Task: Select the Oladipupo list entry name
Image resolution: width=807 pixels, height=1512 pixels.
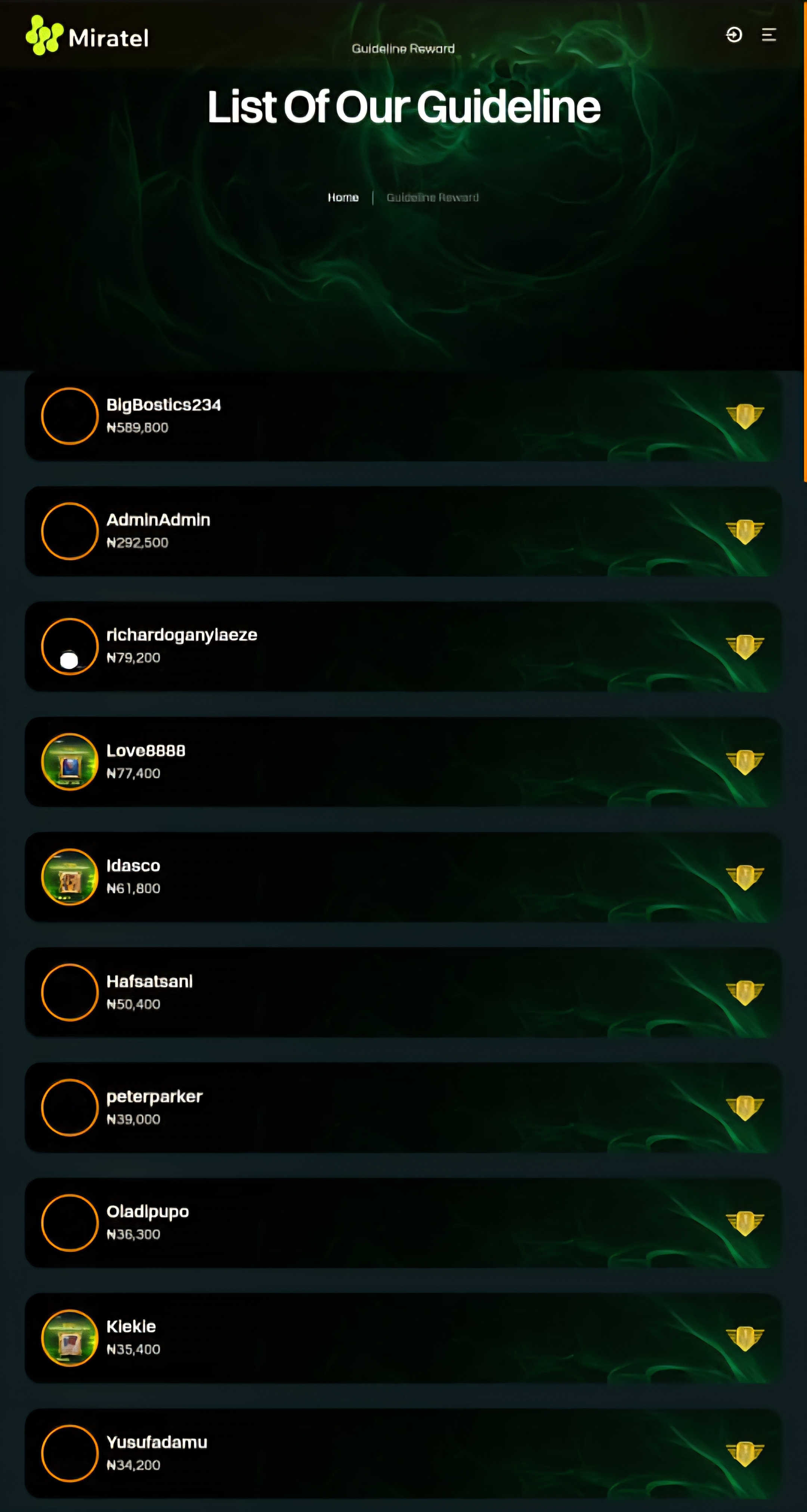Action: pos(147,1212)
